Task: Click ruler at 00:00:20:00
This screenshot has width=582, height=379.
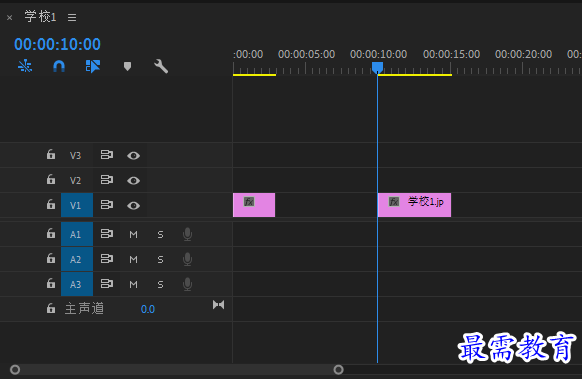Action: [x=523, y=54]
